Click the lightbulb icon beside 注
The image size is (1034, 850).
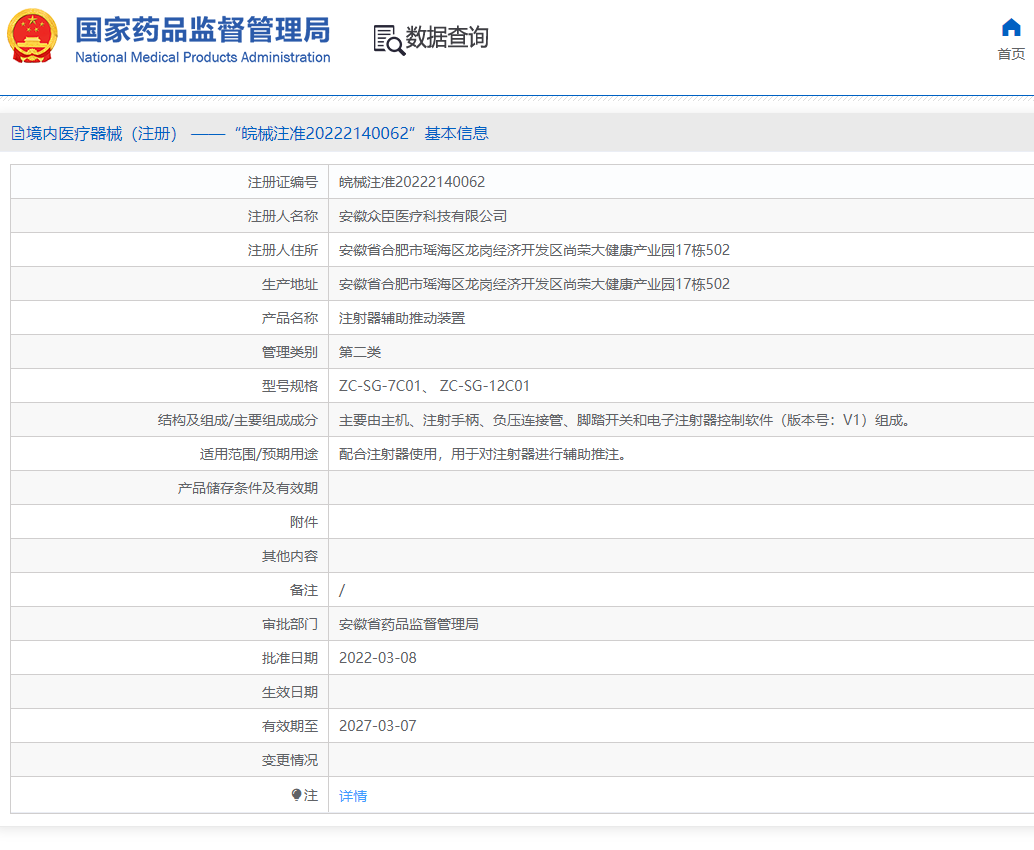point(296,795)
